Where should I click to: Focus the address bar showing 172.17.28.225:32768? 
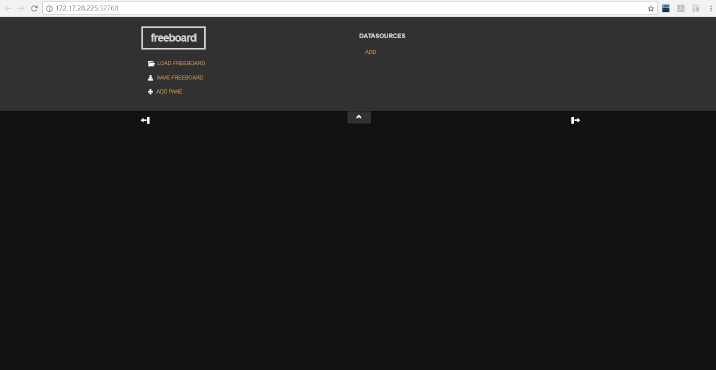tap(350, 8)
